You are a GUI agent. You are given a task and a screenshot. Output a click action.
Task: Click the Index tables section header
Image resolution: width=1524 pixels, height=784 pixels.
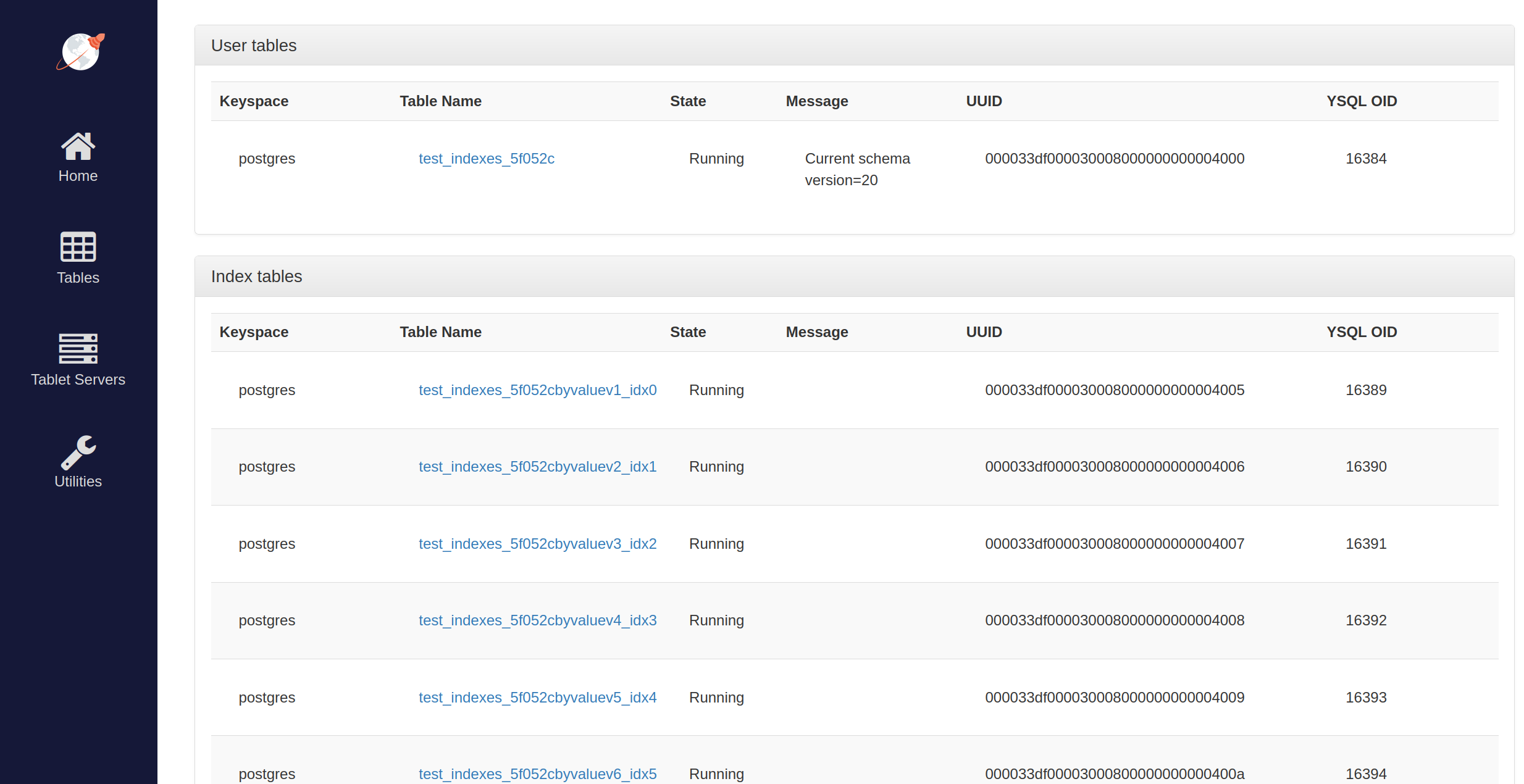(256, 276)
